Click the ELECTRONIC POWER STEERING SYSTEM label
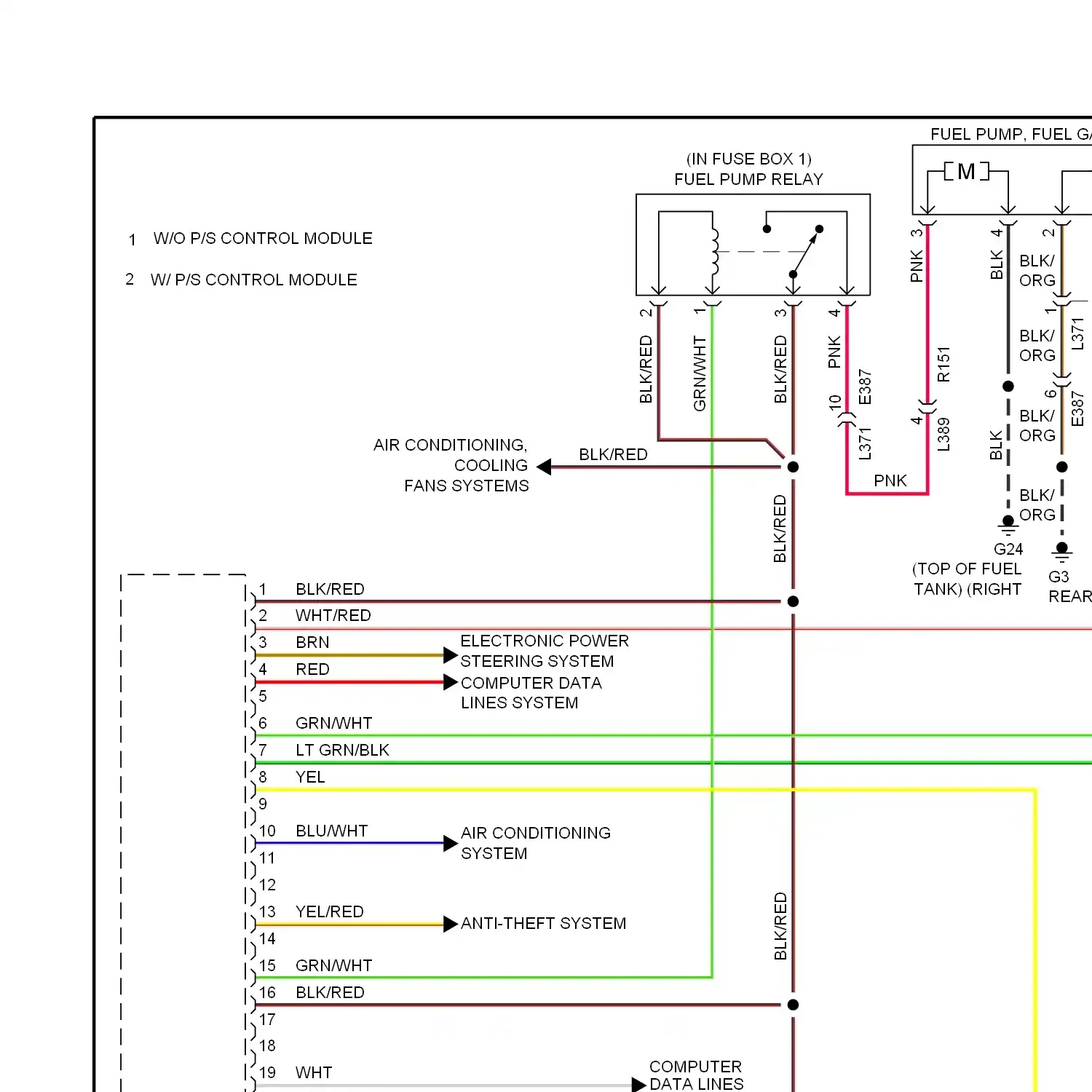The image size is (1092, 1092). [x=545, y=651]
